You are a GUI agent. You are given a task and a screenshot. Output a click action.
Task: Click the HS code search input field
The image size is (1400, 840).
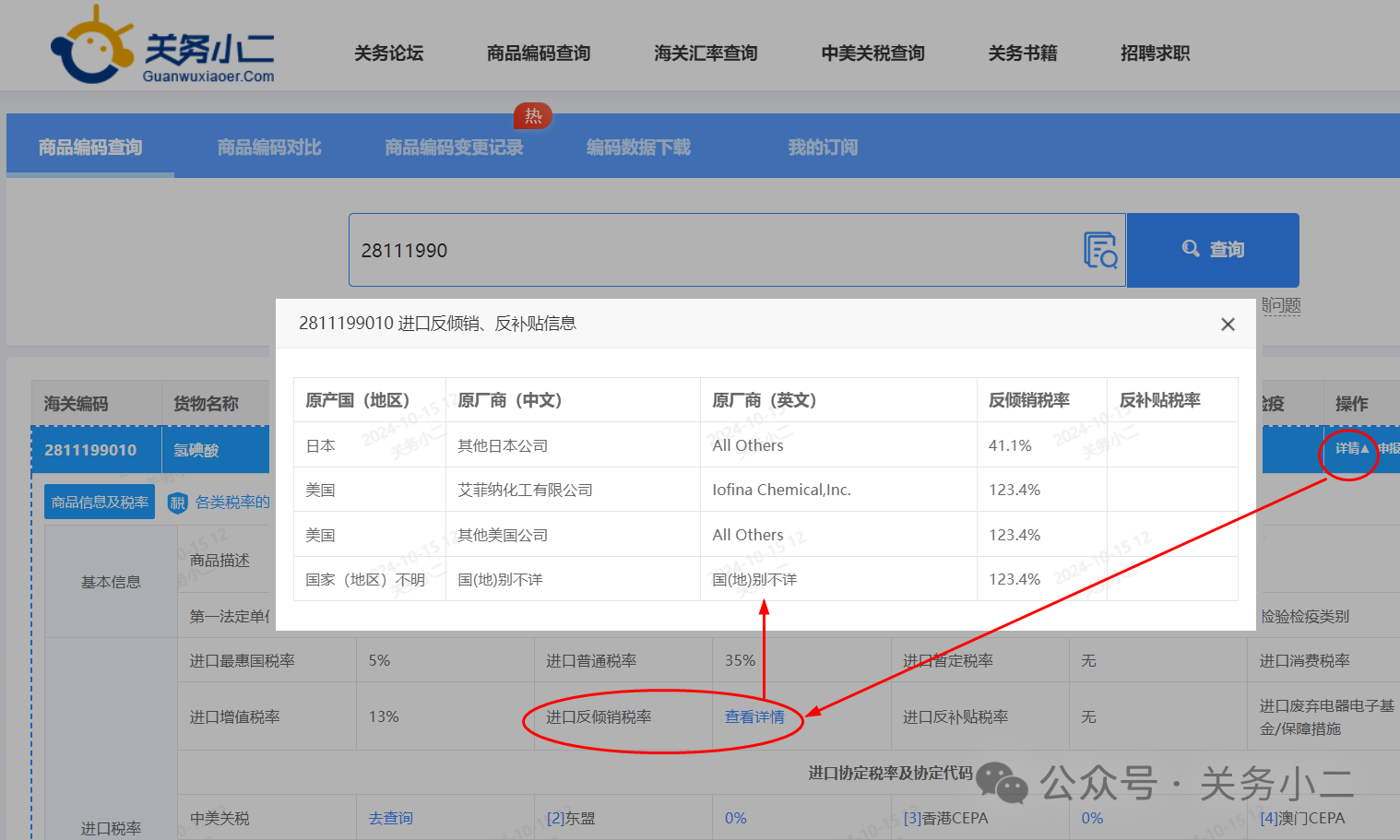tap(710, 251)
